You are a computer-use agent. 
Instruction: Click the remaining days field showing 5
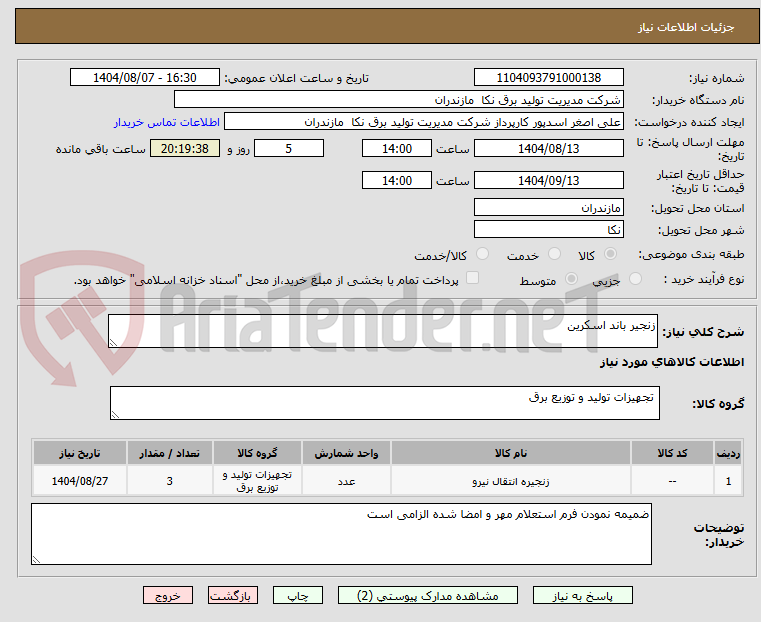[289, 148]
